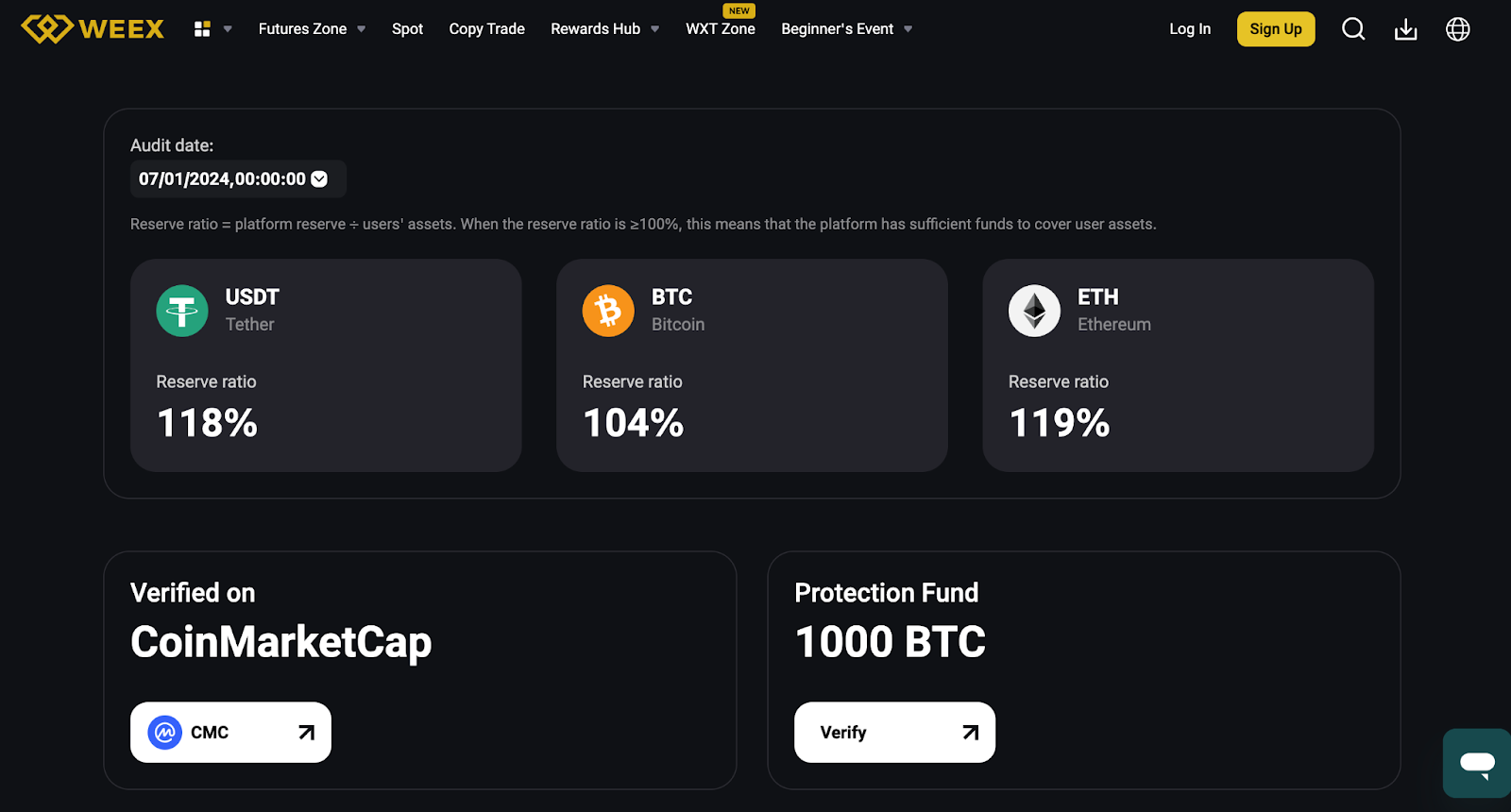The width and height of the screenshot is (1511, 812).
Task: Expand the Rewards Hub dropdown
Action: point(604,29)
